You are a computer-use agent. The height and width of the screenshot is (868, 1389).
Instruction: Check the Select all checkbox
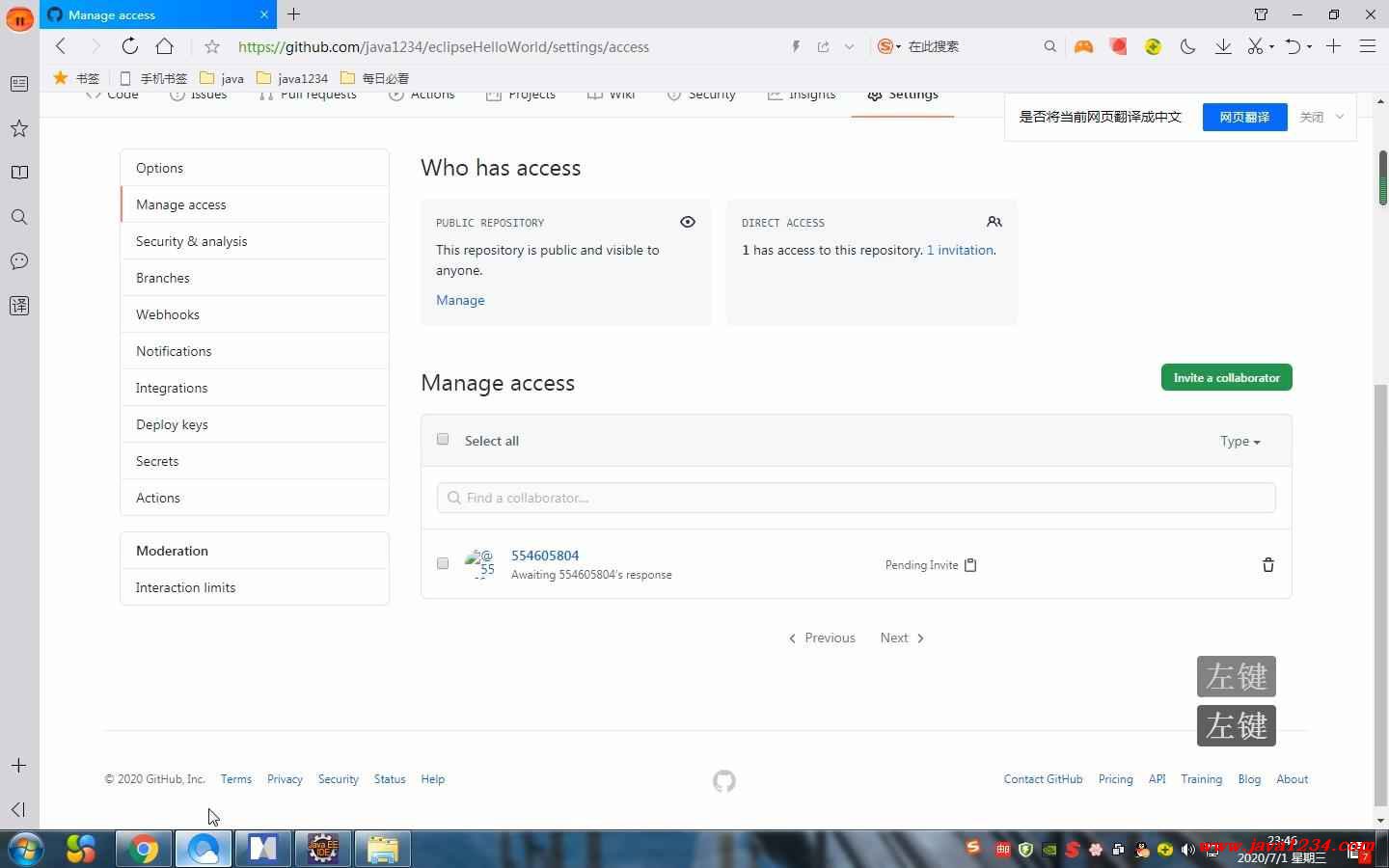coord(443,440)
